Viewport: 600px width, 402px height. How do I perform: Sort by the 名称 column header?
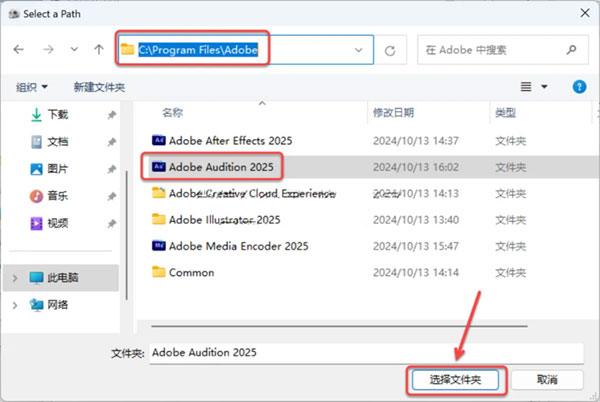[172, 112]
